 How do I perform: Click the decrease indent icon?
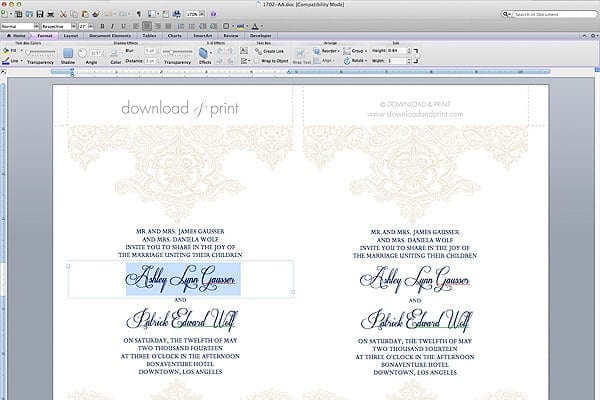(x=202, y=26)
